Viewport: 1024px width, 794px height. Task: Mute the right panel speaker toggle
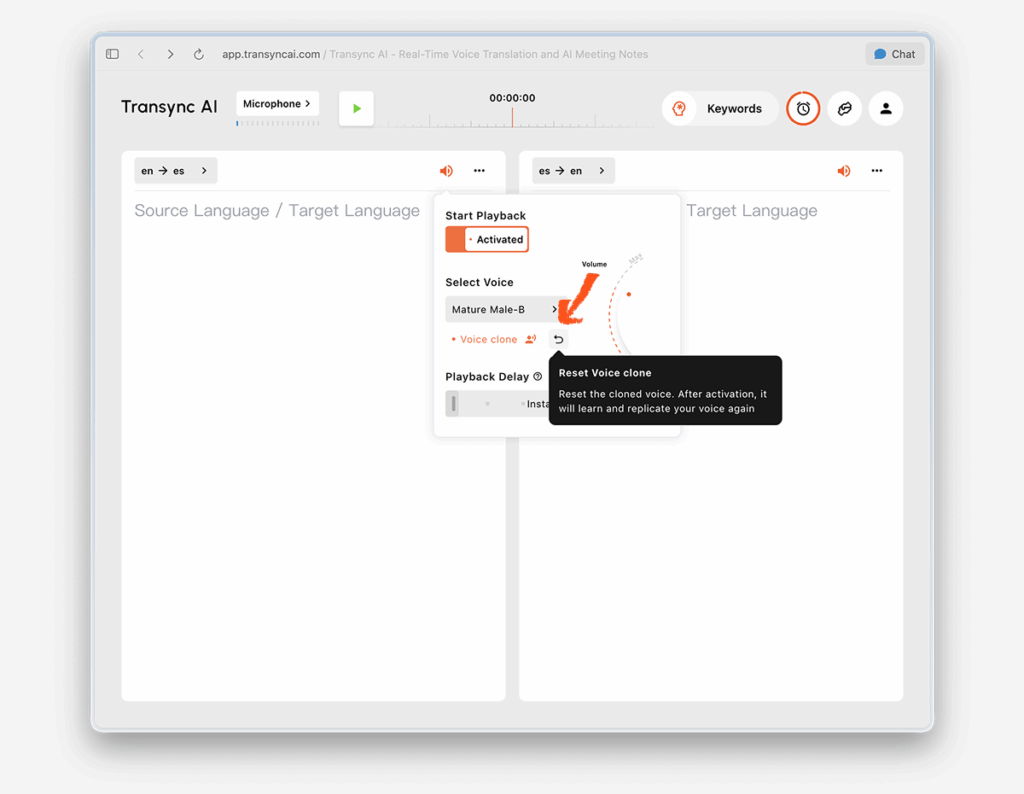pos(843,170)
